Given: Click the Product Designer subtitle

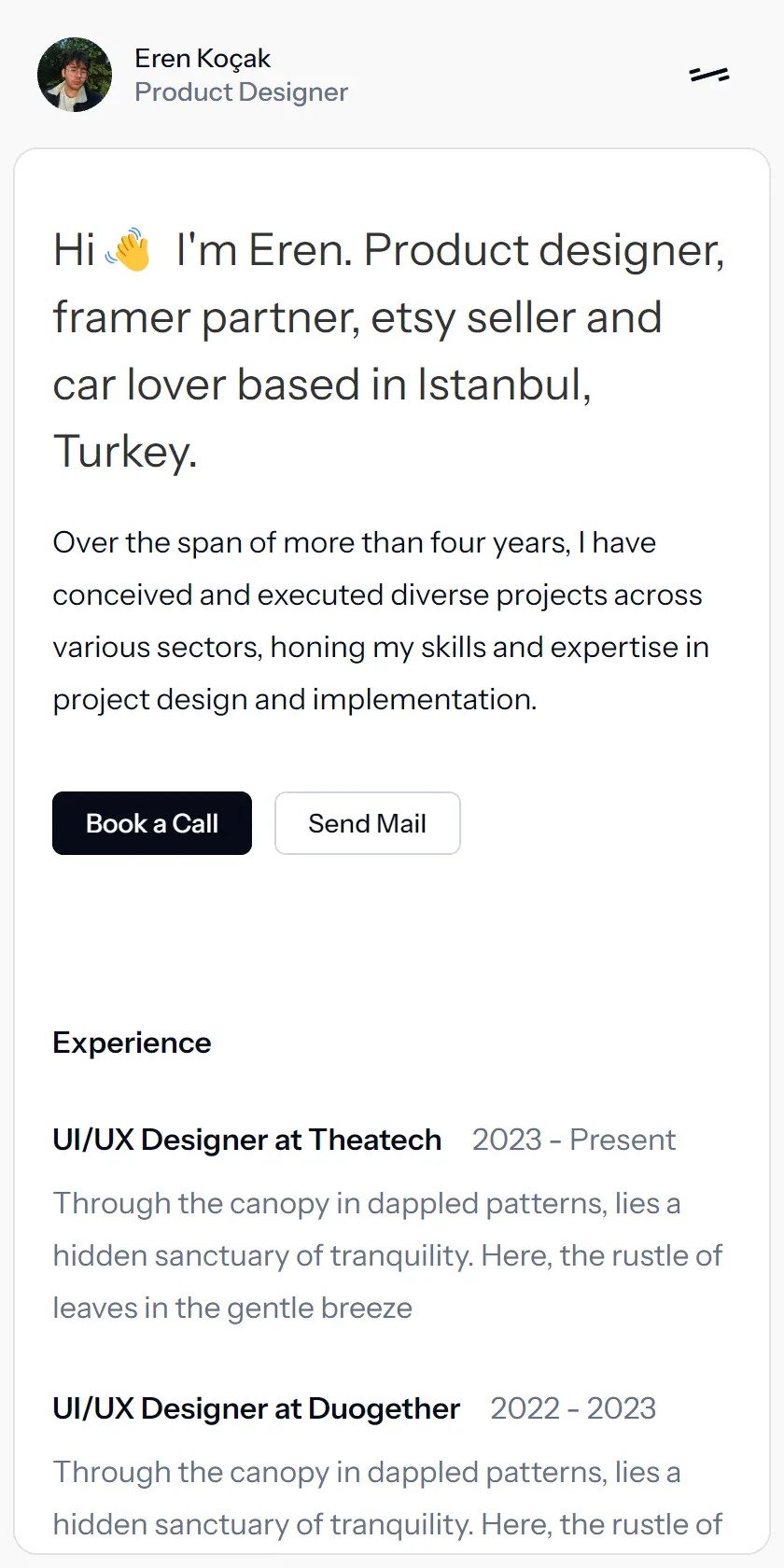Looking at the screenshot, I should (241, 91).
